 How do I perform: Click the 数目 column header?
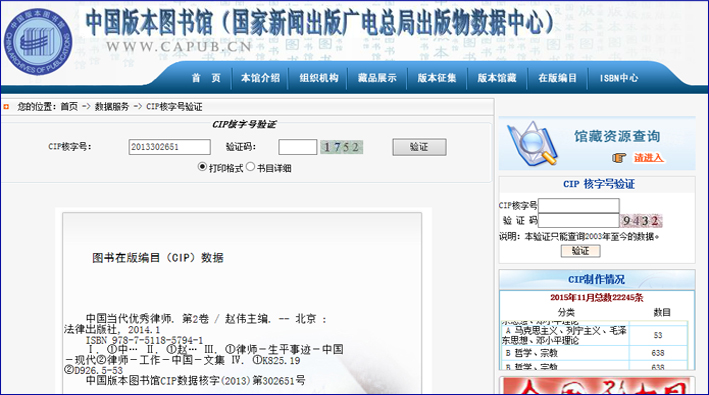point(662,312)
